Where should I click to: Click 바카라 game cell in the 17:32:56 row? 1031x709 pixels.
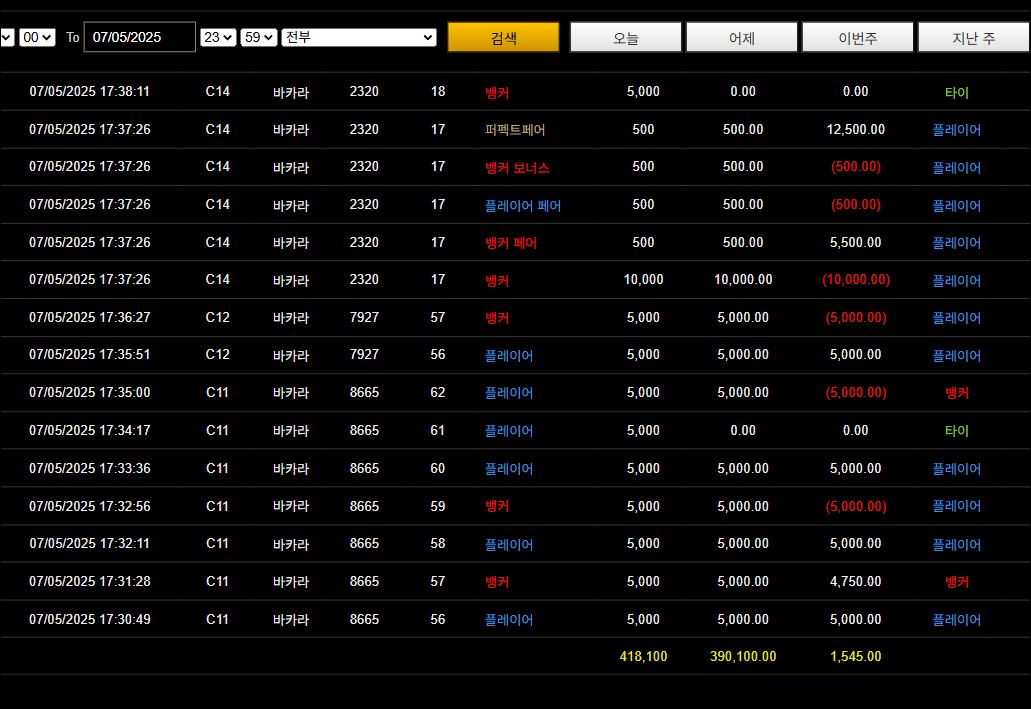click(x=291, y=506)
